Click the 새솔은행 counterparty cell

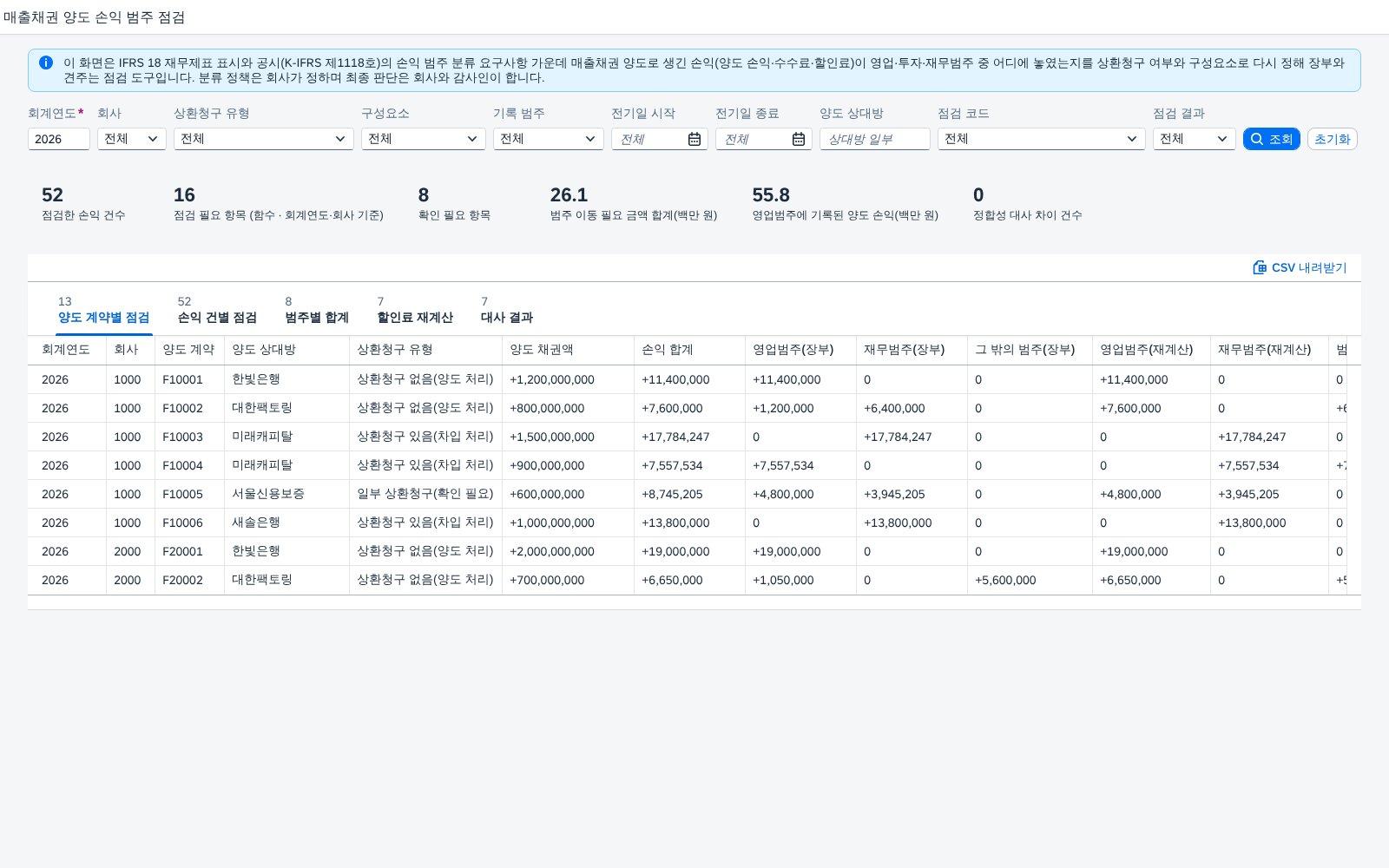287,523
